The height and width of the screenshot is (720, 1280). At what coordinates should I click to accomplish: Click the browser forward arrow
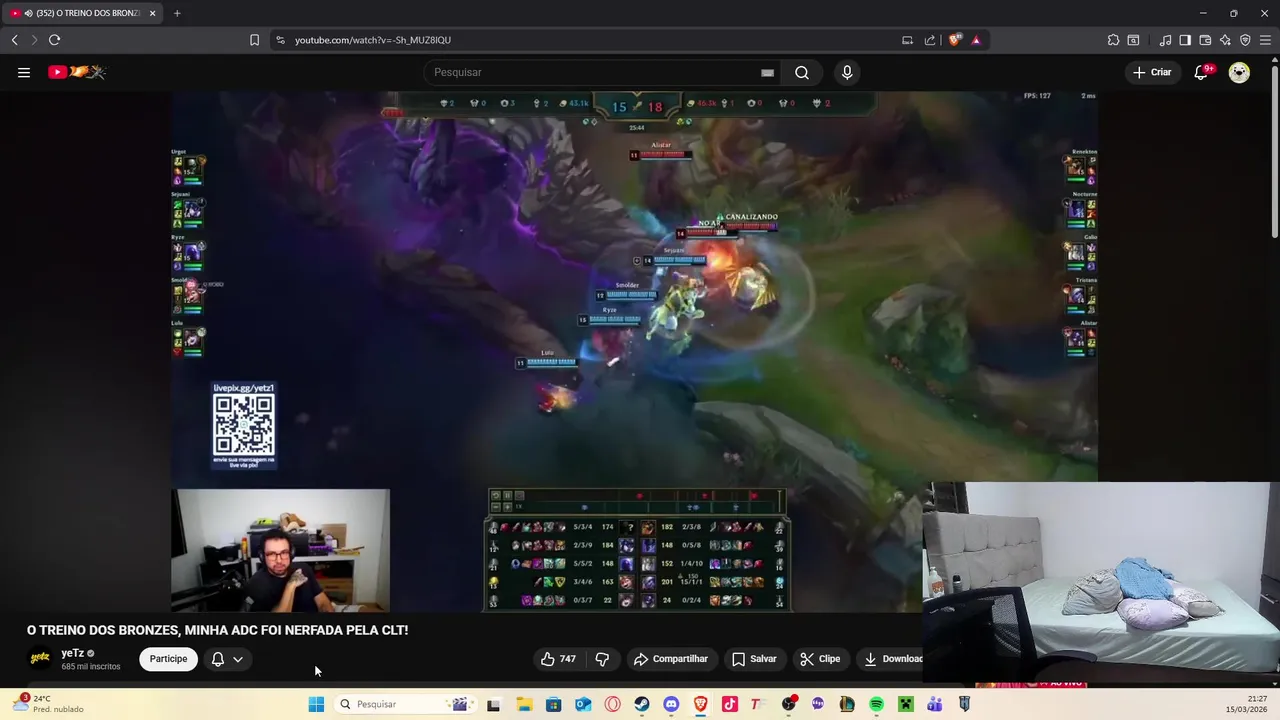coord(34,40)
